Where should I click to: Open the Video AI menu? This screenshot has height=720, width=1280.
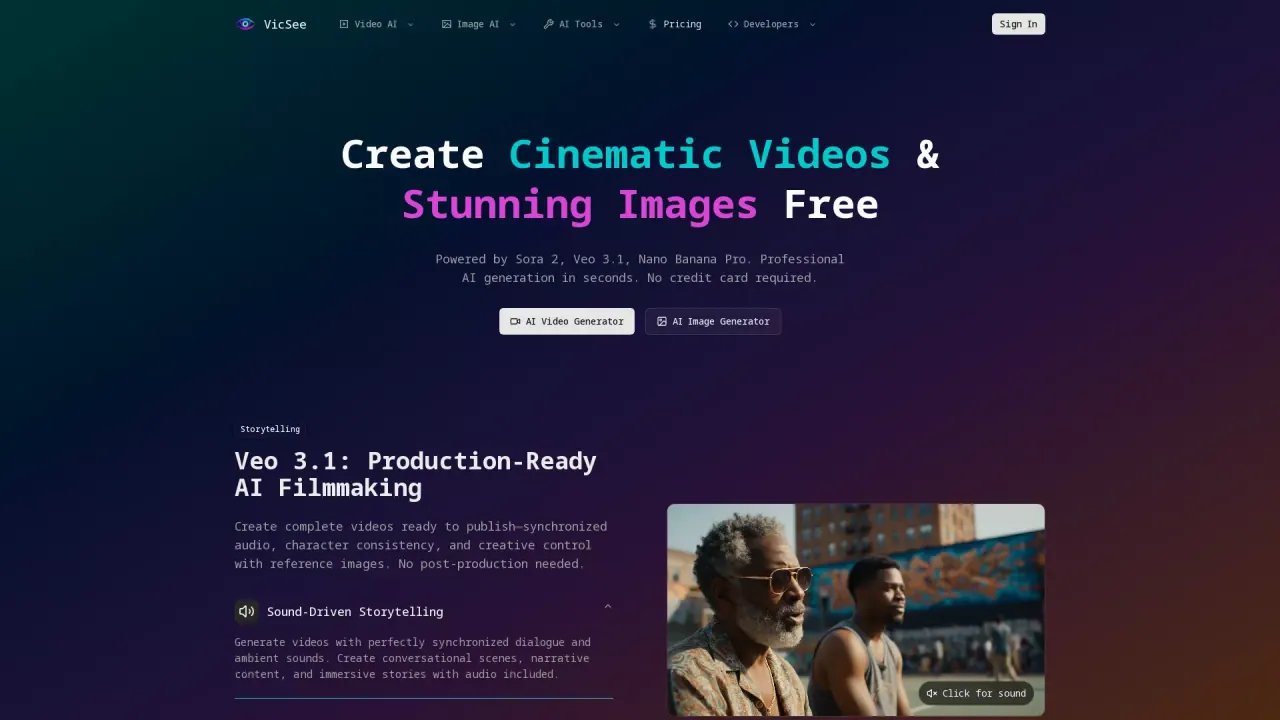point(377,24)
